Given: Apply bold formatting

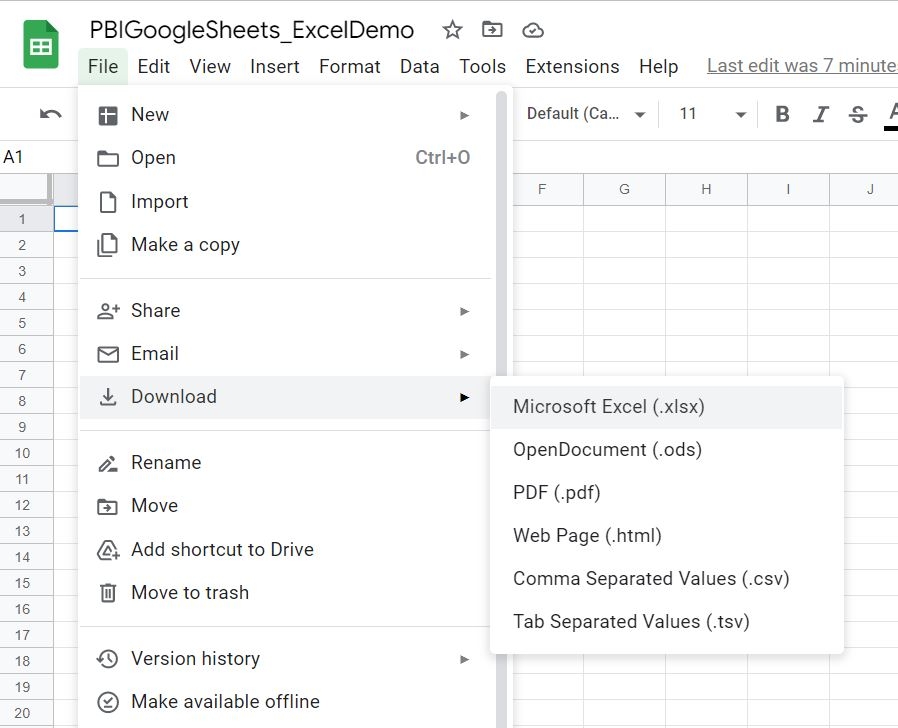Looking at the screenshot, I should click(782, 114).
